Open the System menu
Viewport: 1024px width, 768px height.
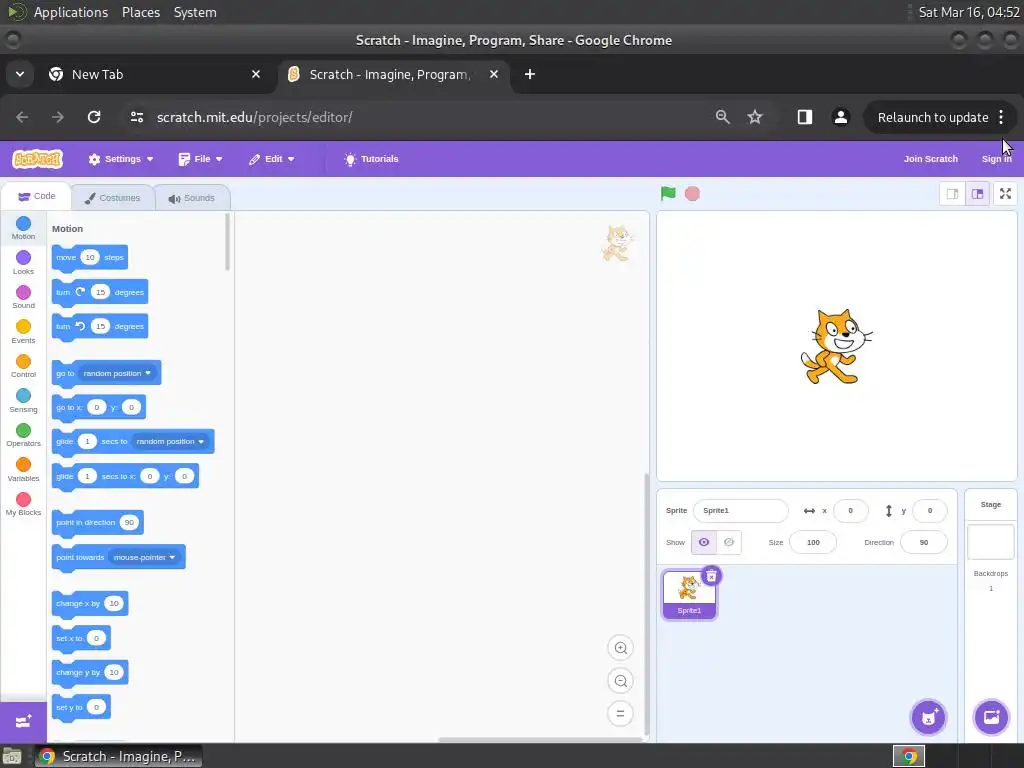tap(195, 12)
